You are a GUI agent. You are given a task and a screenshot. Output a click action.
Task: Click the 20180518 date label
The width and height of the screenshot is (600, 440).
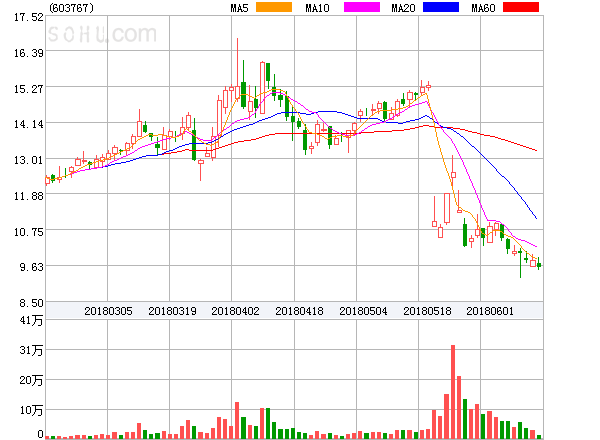[427, 311]
